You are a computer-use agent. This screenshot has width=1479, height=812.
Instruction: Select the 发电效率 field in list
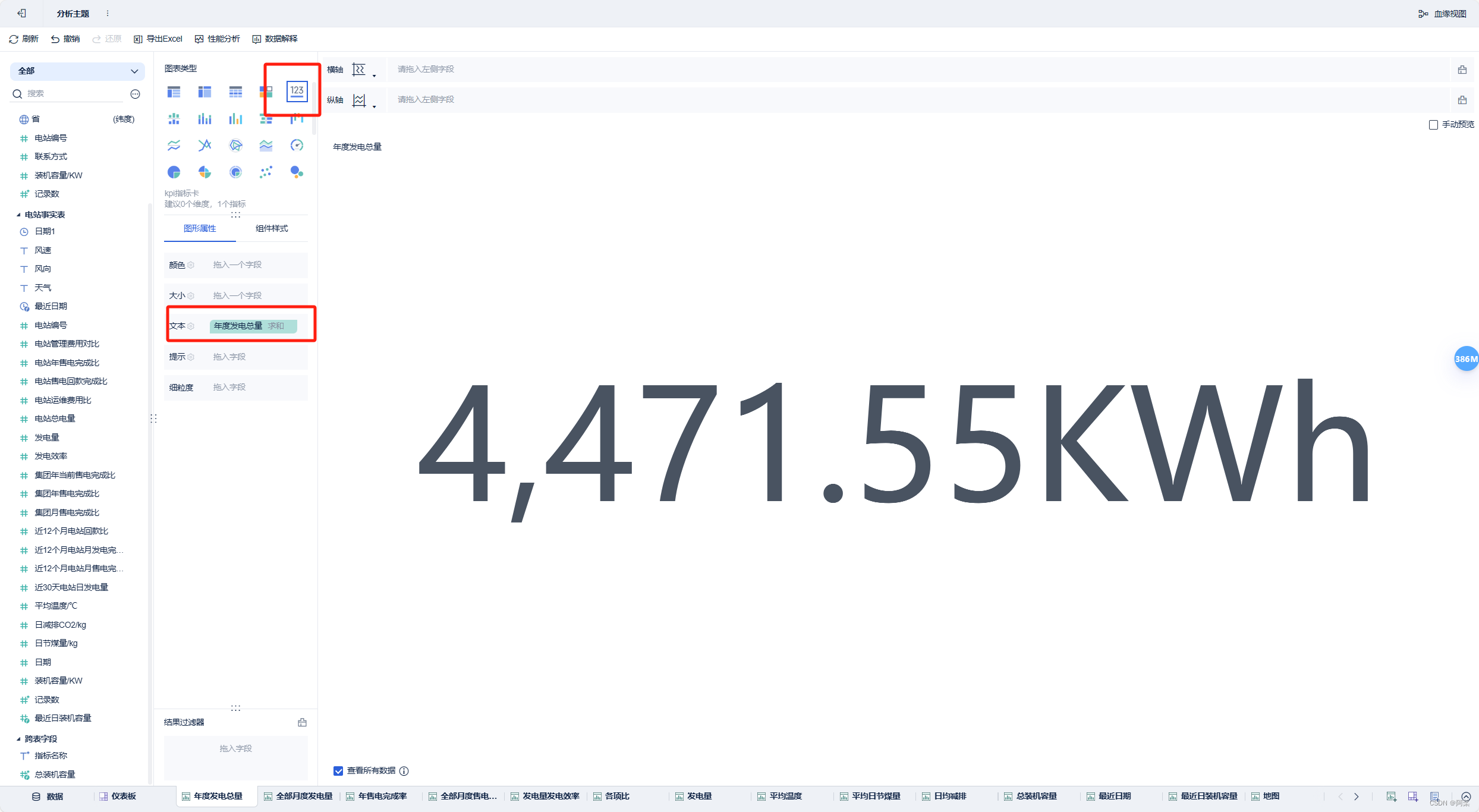[x=51, y=457]
